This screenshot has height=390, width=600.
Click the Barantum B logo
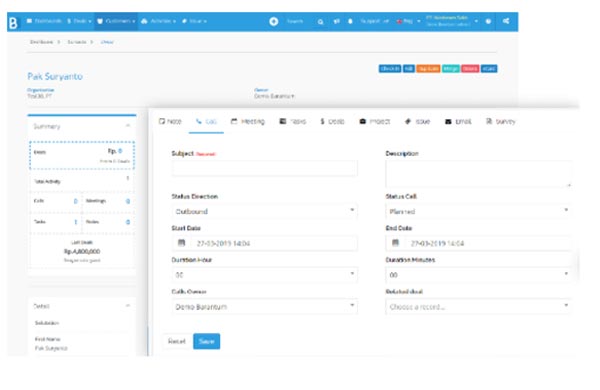point(13,23)
